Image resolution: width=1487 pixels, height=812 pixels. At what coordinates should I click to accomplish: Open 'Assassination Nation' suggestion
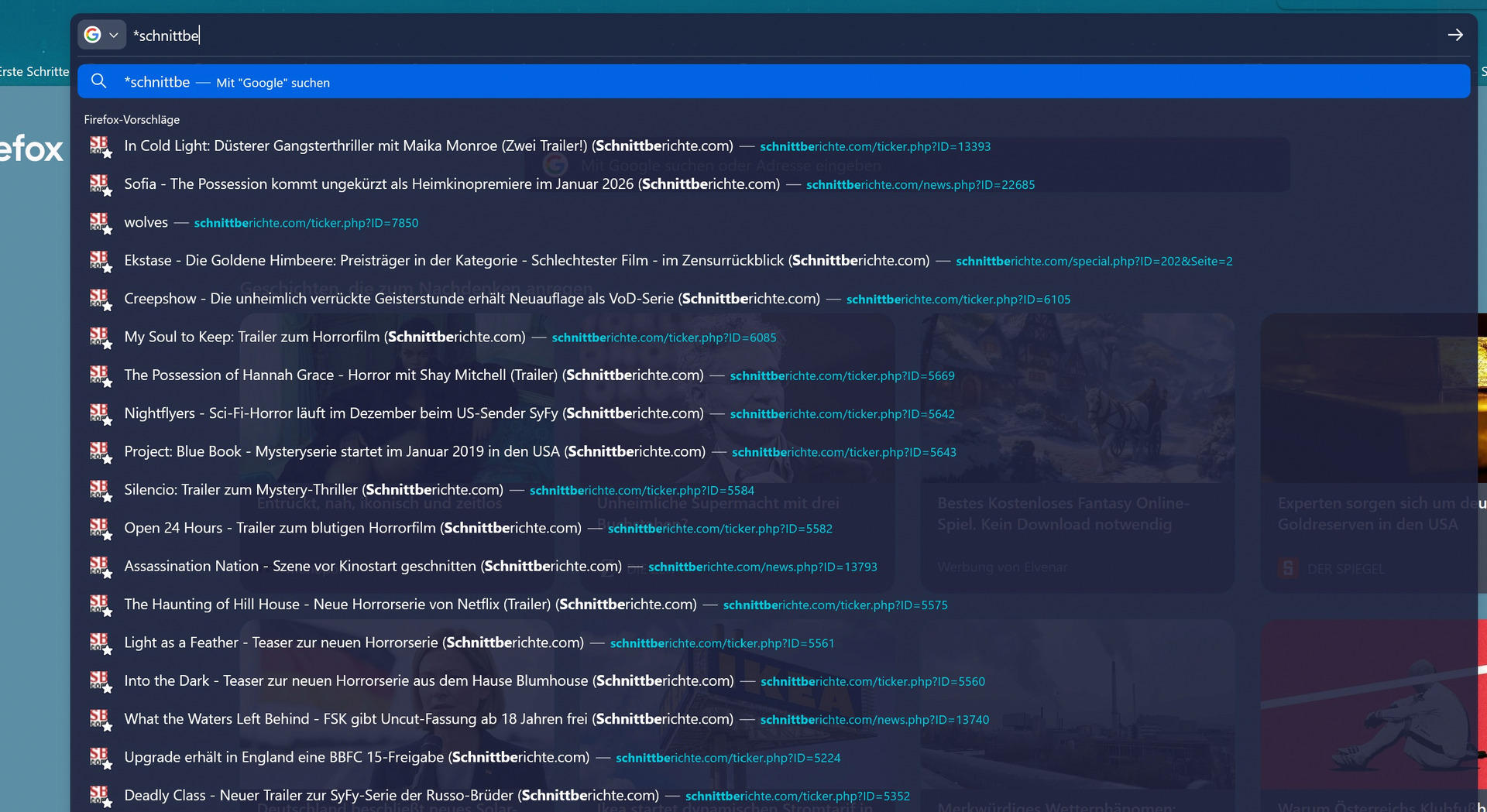coord(774,567)
